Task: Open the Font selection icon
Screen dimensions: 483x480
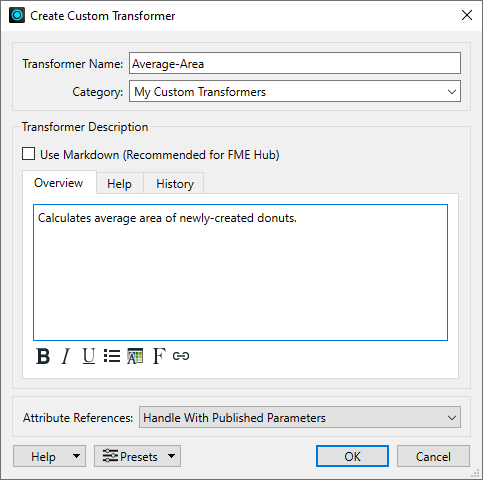Action: pos(159,356)
